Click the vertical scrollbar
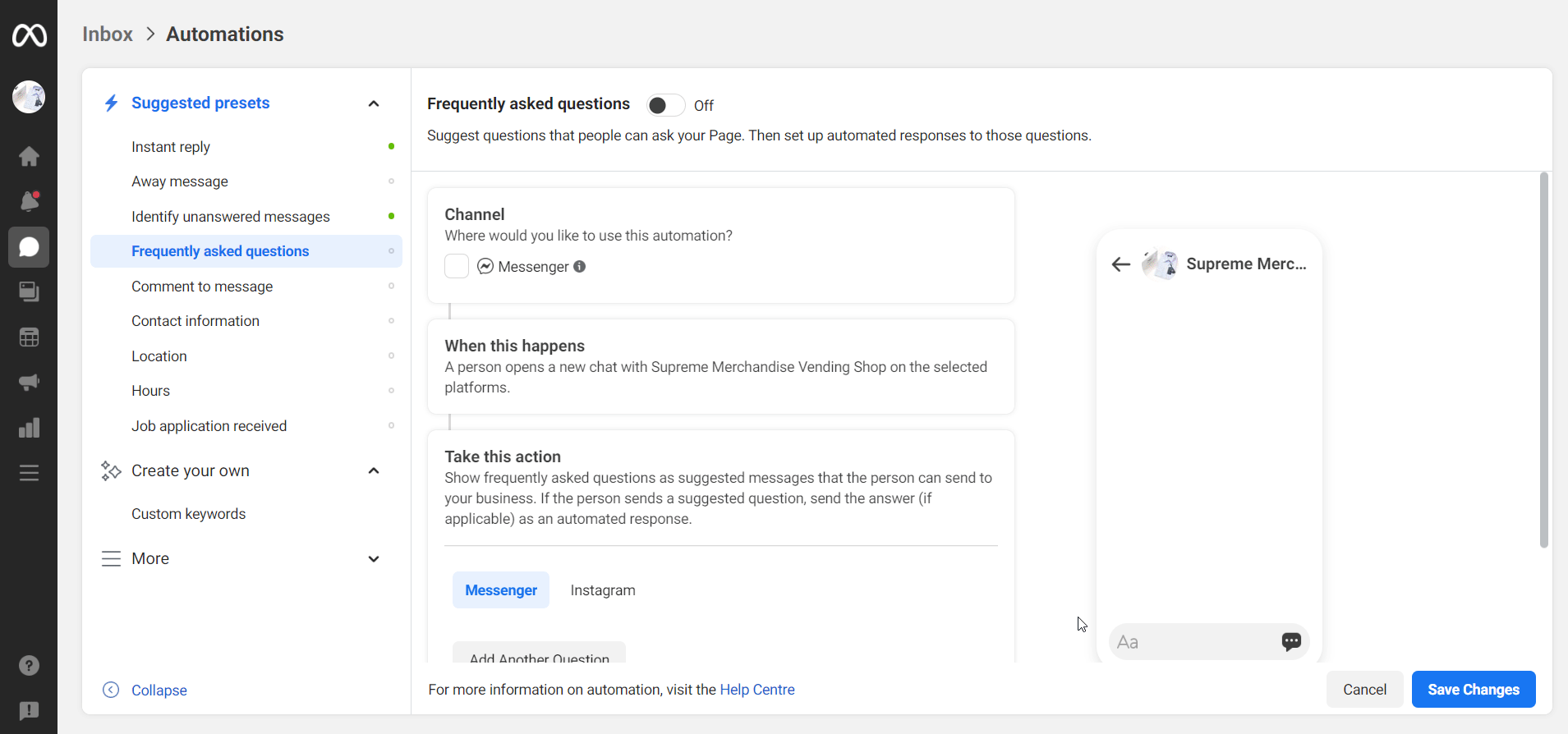The height and width of the screenshot is (734, 1568). tap(1544, 360)
